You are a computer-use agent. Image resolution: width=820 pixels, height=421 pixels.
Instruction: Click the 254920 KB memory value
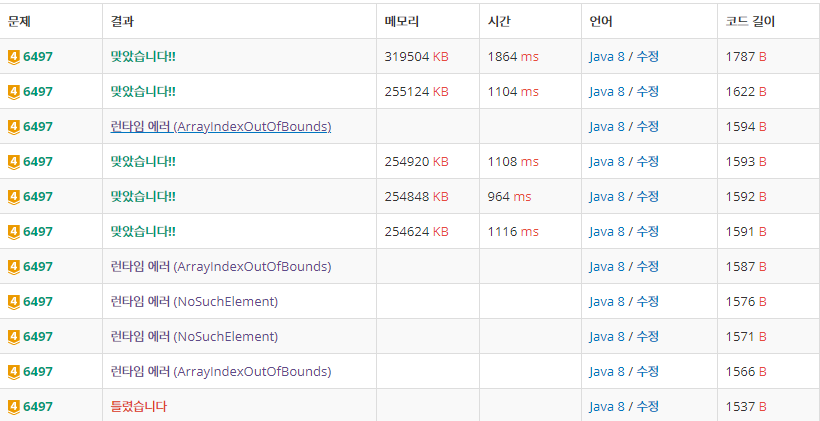pyautogui.click(x=417, y=162)
